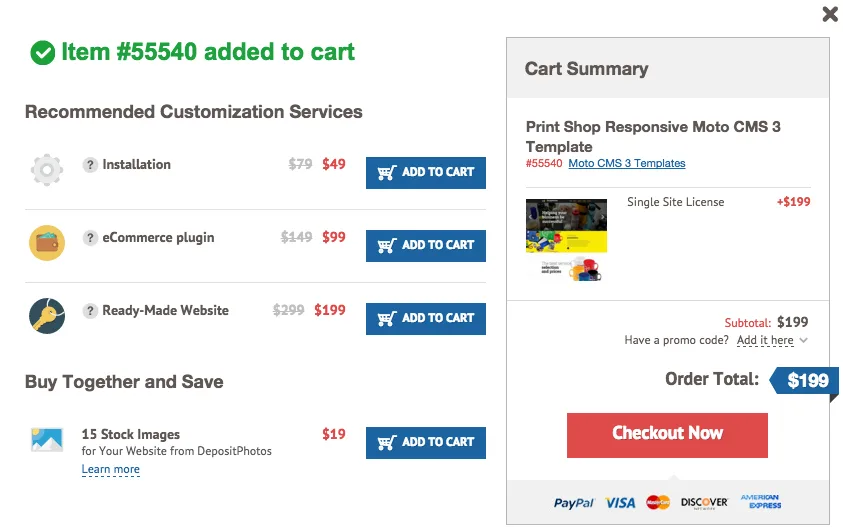Add eCommerce plugin to cart
The height and width of the screenshot is (527, 843).
(426, 245)
